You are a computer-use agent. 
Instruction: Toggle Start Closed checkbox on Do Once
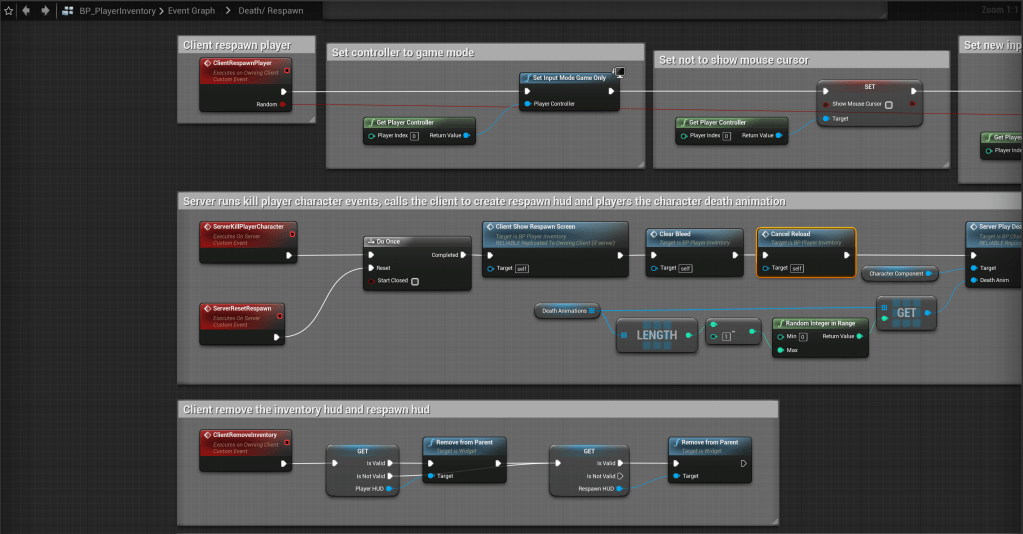point(415,281)
